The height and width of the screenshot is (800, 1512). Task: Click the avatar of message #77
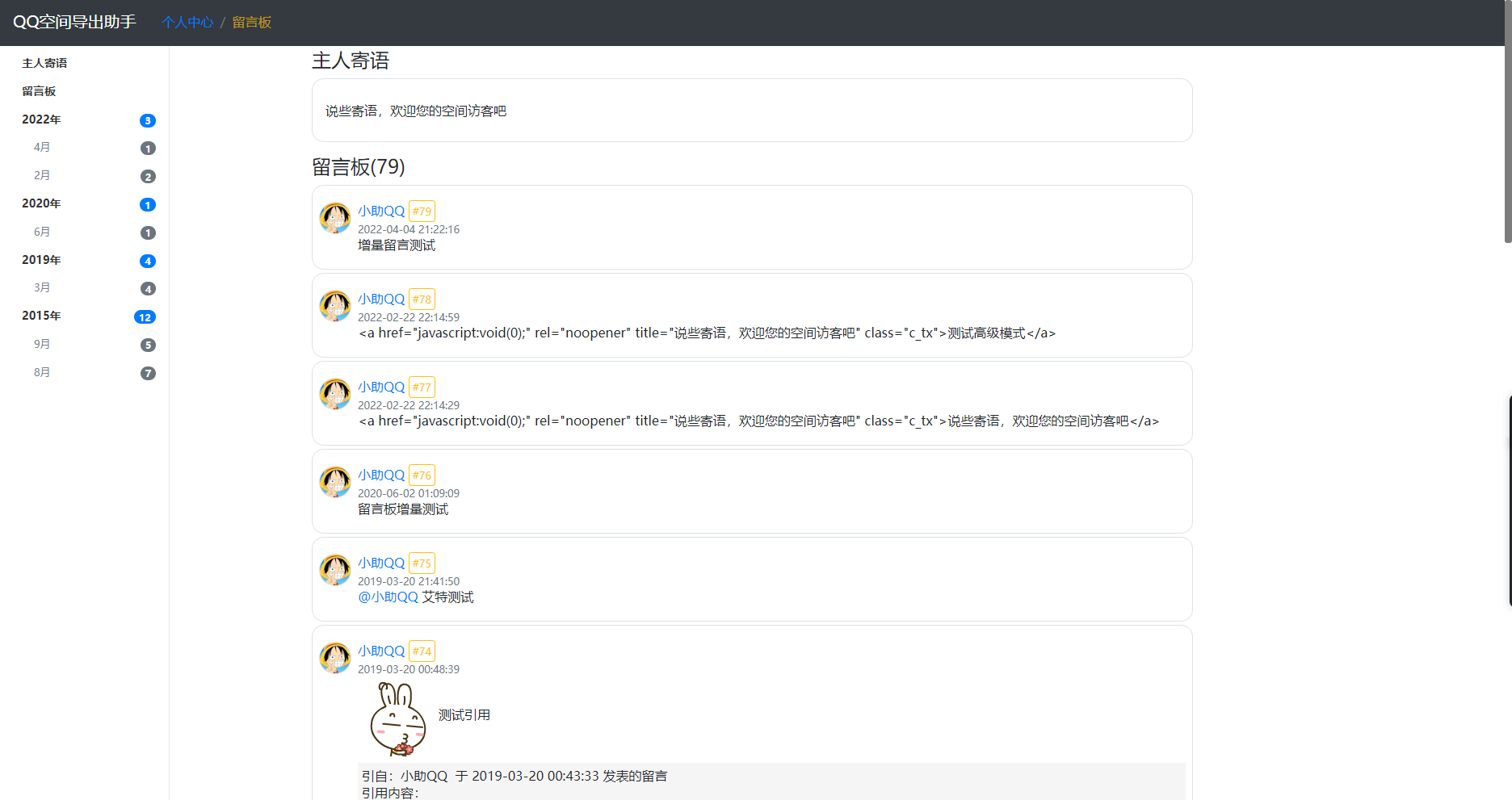(335, 394)
